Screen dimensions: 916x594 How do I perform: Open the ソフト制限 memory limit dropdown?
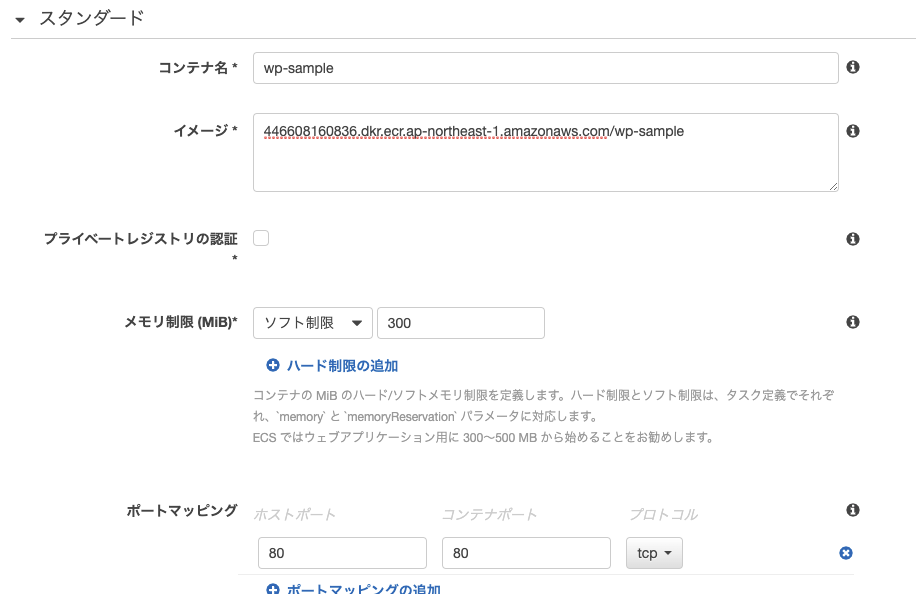coord(313,323)
